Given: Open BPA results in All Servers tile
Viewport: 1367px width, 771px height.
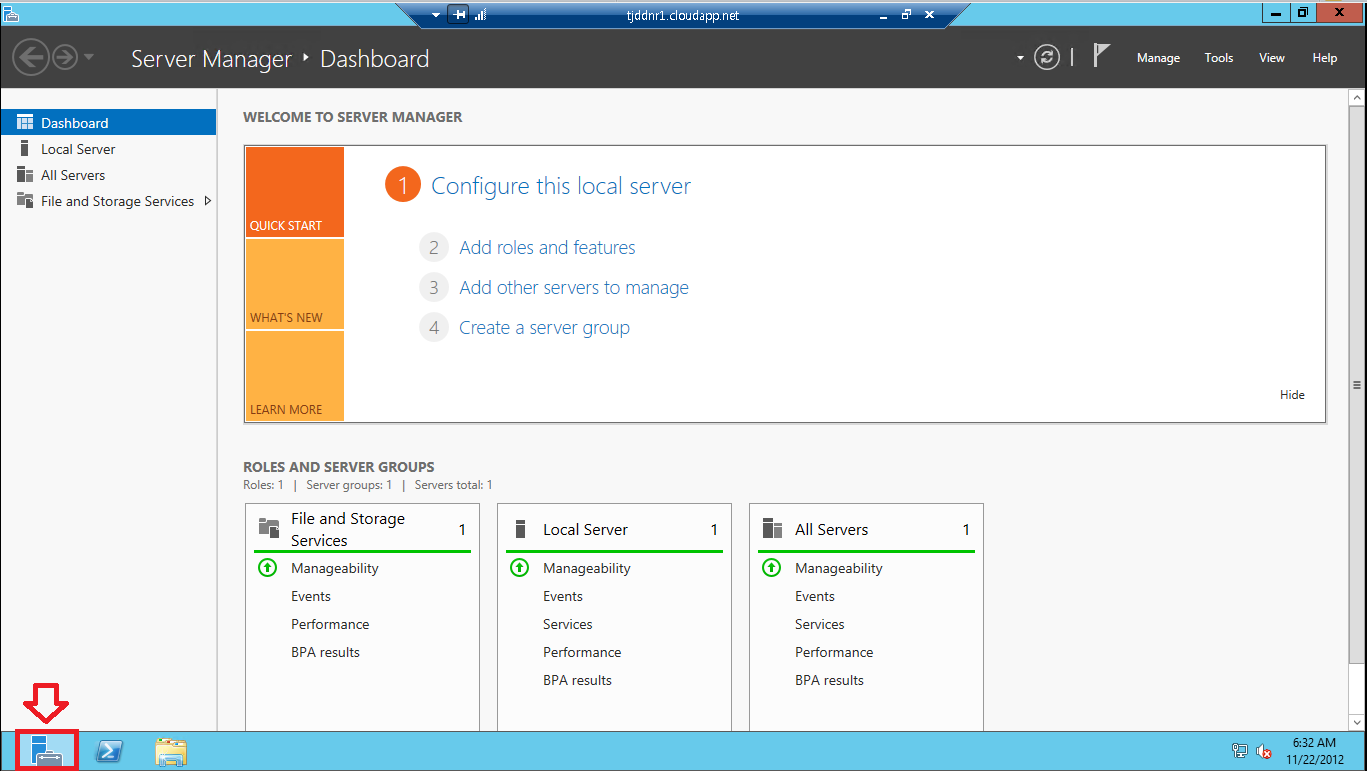Looking at the screenshot, I should [x=829, y=680].
